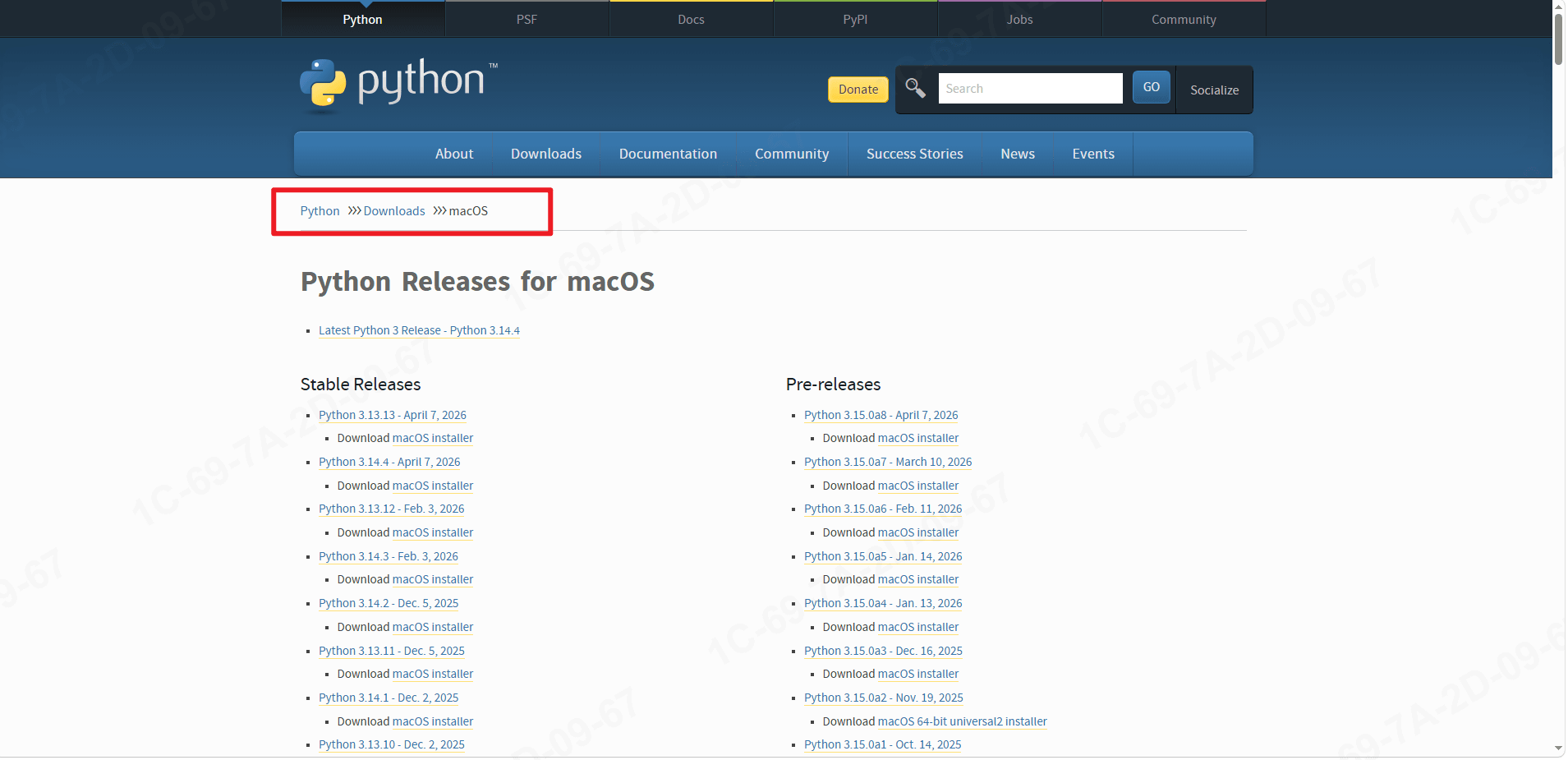Screen dimensions: 1568x760
Task: Open Downloads breadcrumb link
Action: (394, 211)
